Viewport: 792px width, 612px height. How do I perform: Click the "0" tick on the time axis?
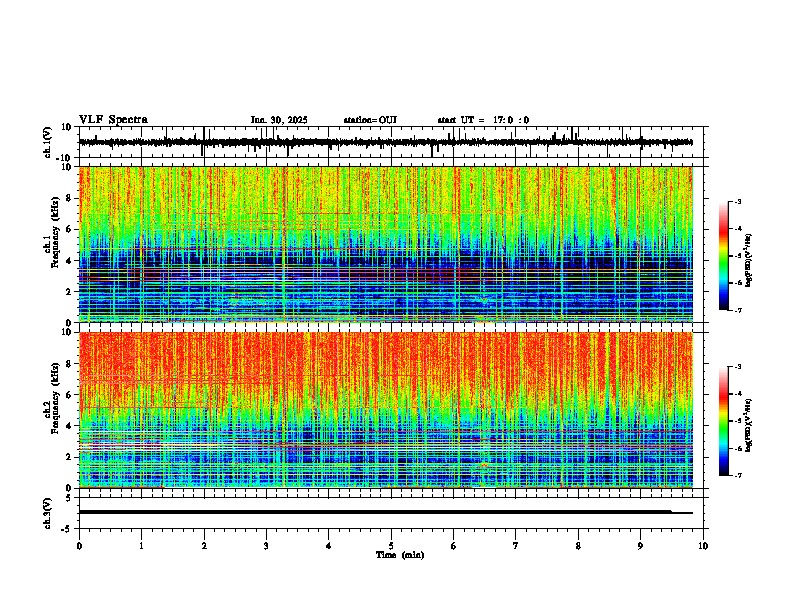pos(79,546)
